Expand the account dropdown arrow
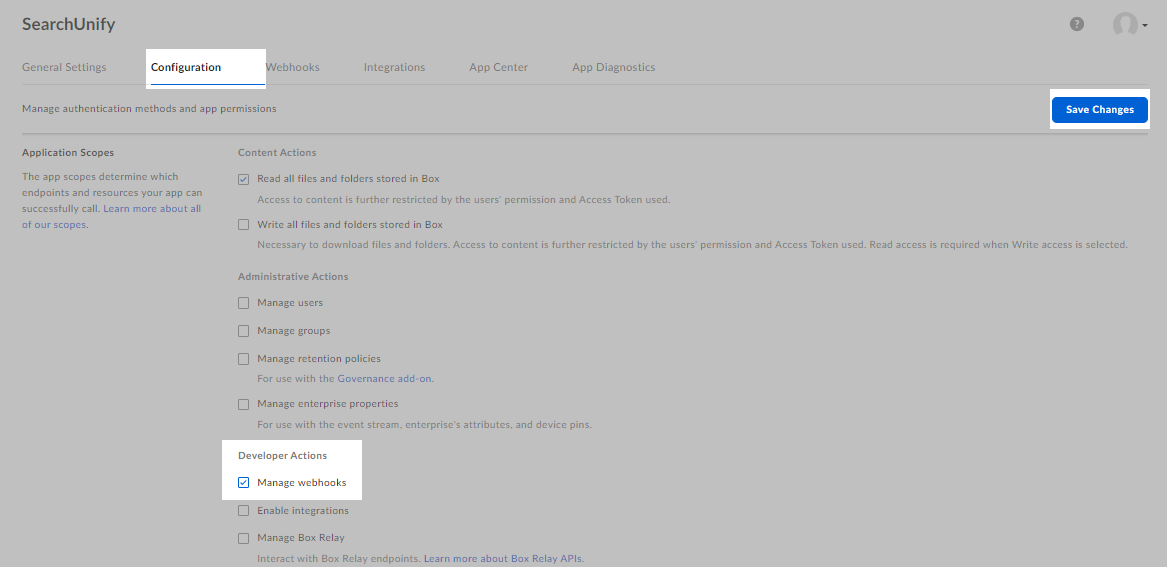 (x=1145, y=26)
